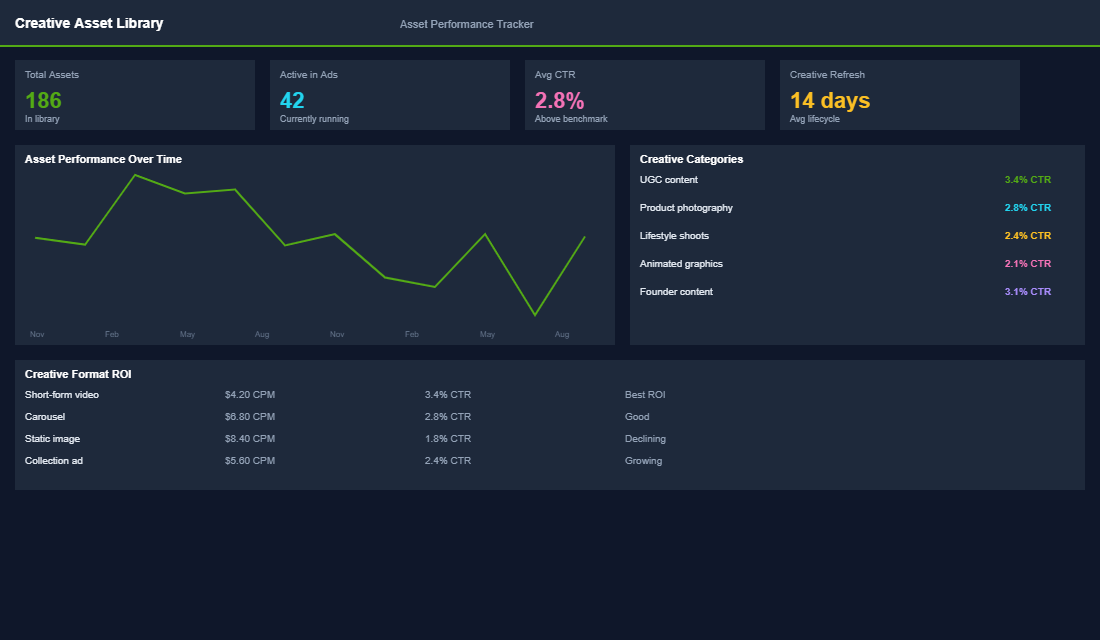This screenshot has height=640, width=1100.
Task: Select the Nov axis label on the chart
Action: 37,334
